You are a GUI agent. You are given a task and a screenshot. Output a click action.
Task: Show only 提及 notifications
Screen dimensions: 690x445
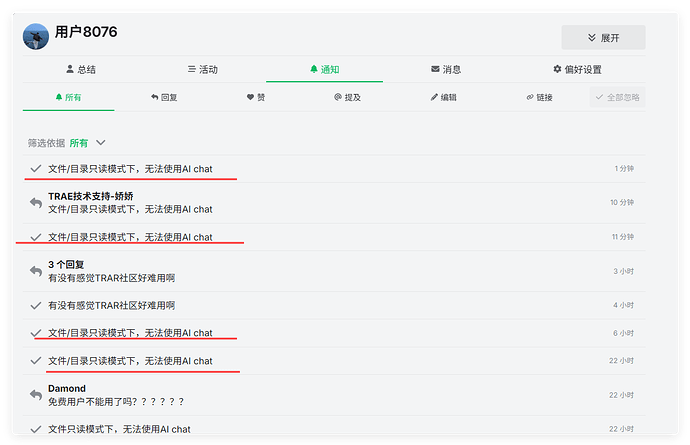pyautogui.click(x=347, y=97)
